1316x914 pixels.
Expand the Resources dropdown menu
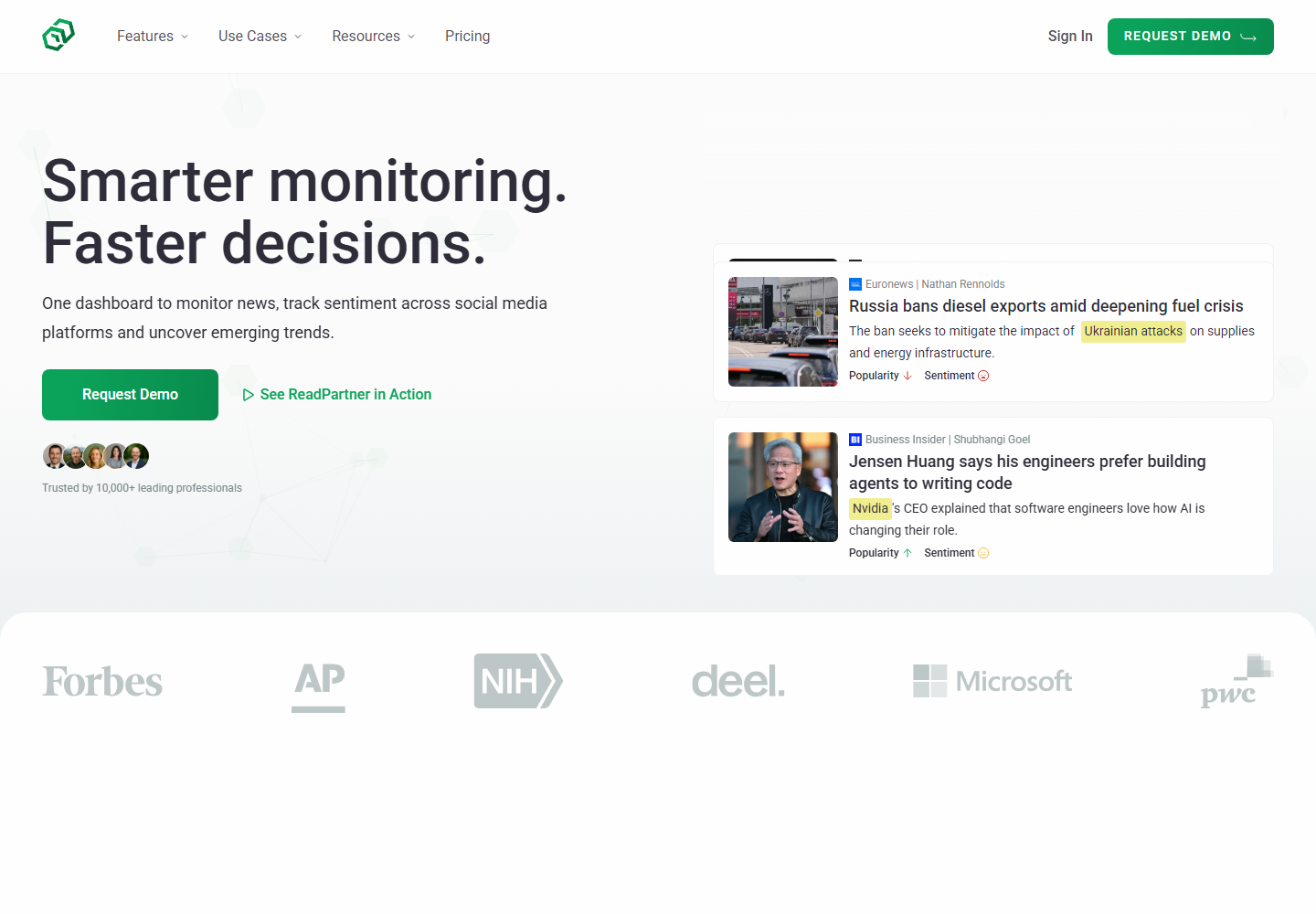[373, 37]
